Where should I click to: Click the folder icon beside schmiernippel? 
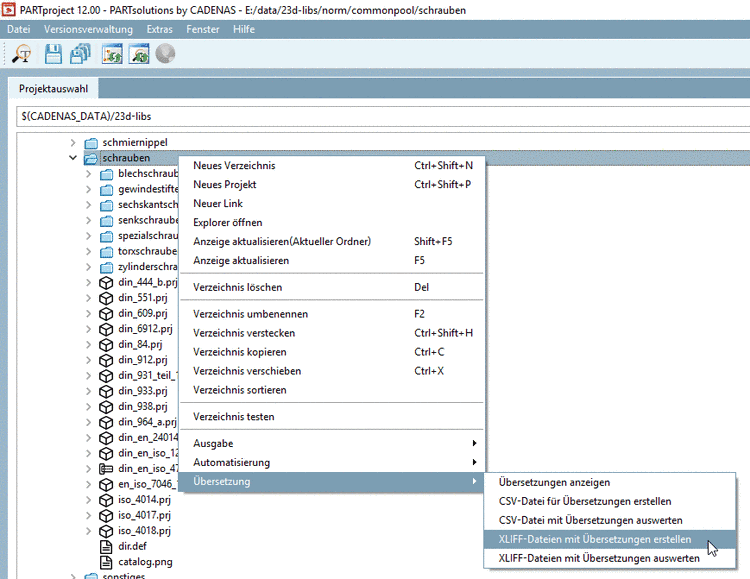(x=91, y=143)
